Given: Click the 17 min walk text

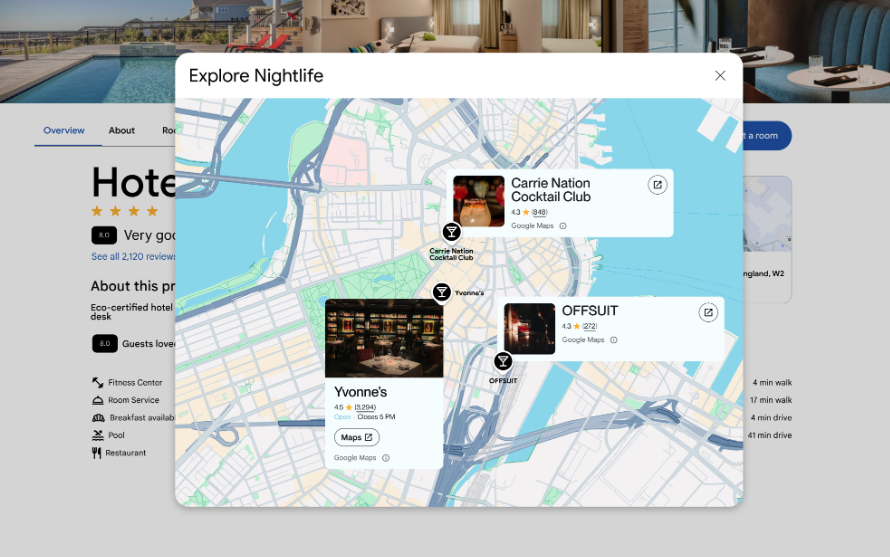Looking at the screenshot, I should (x=771, y=400).
